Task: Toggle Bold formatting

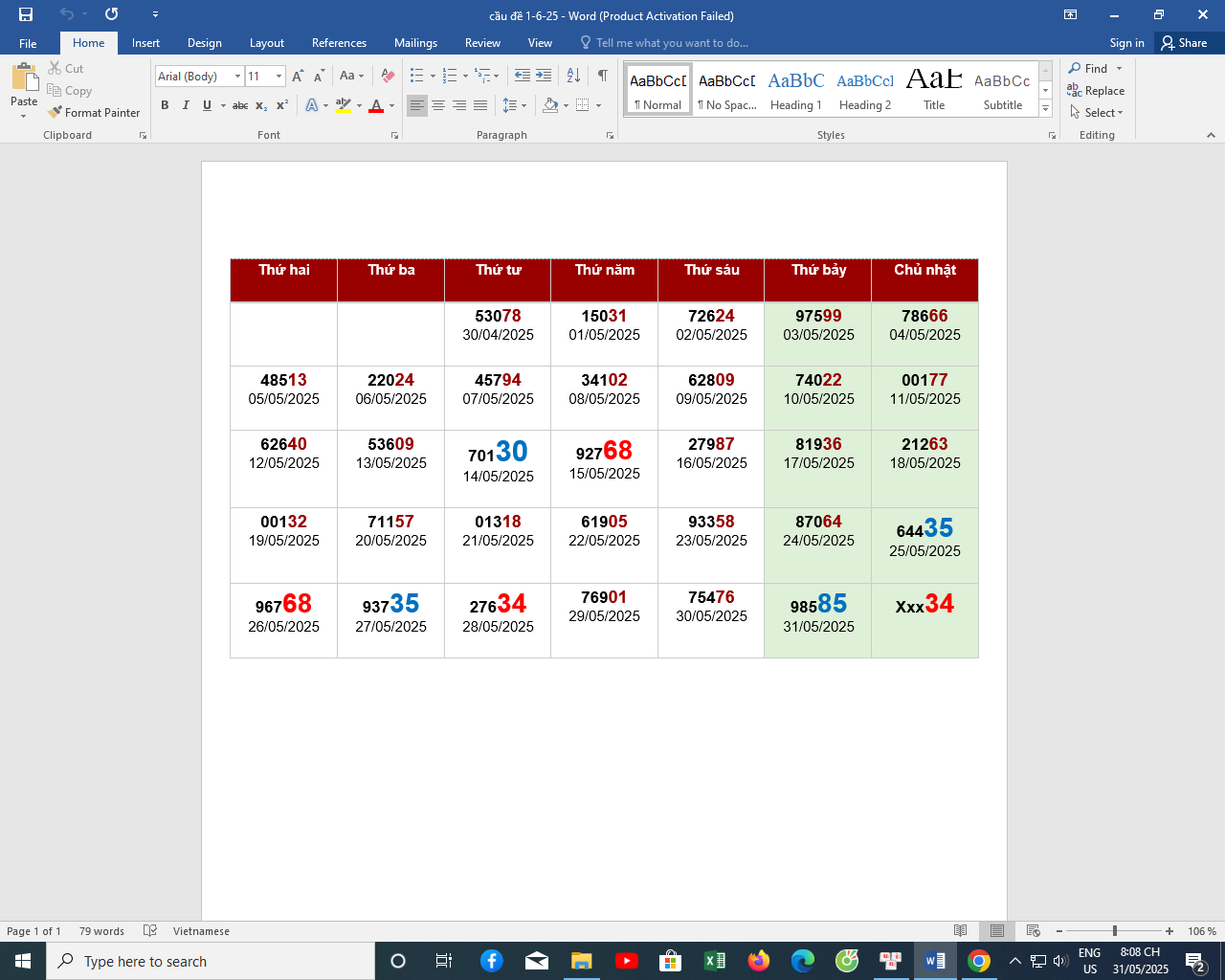Action: [x=165, y=105]
